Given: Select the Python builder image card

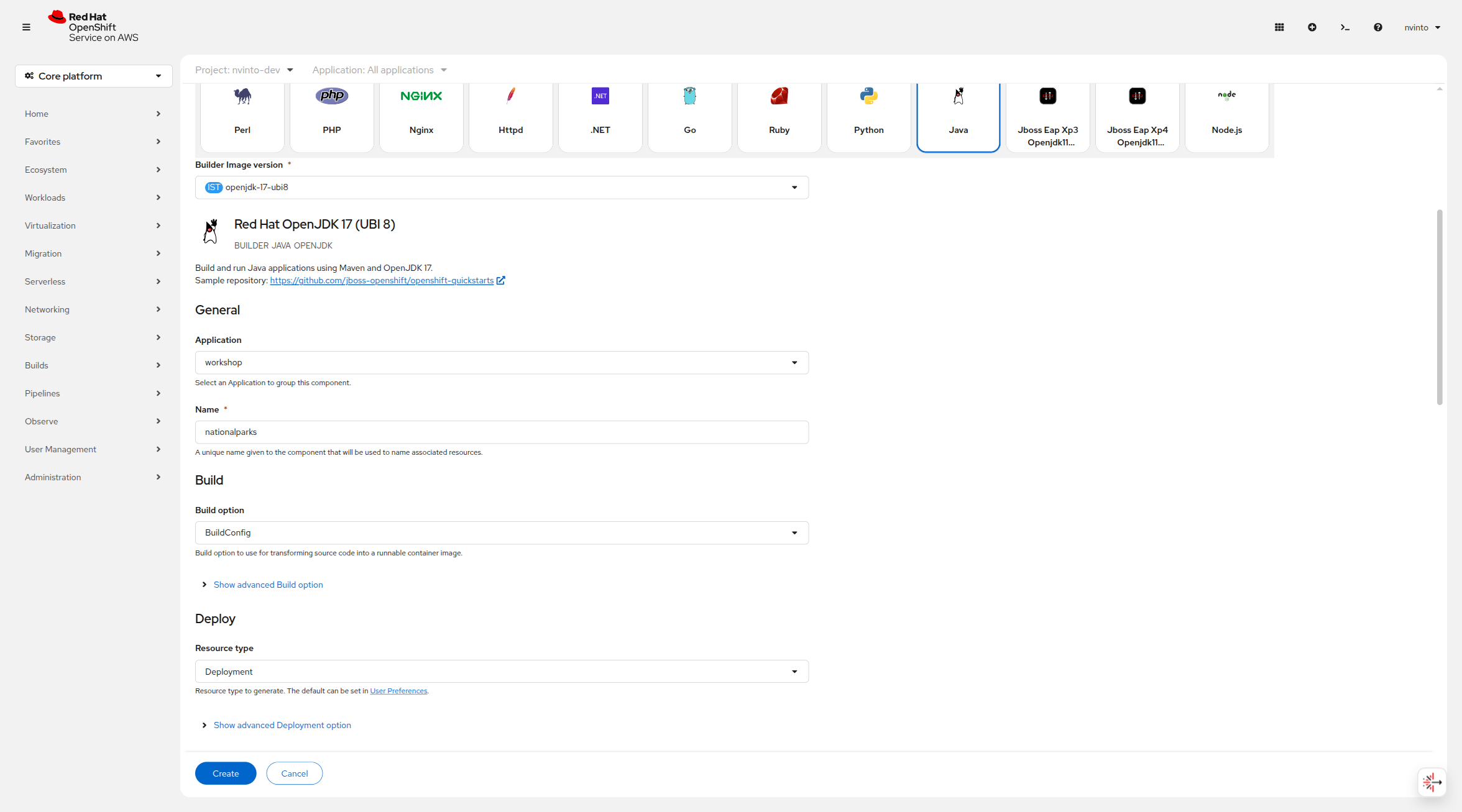Looking at the screenshot, I should (x=869, y=117).
